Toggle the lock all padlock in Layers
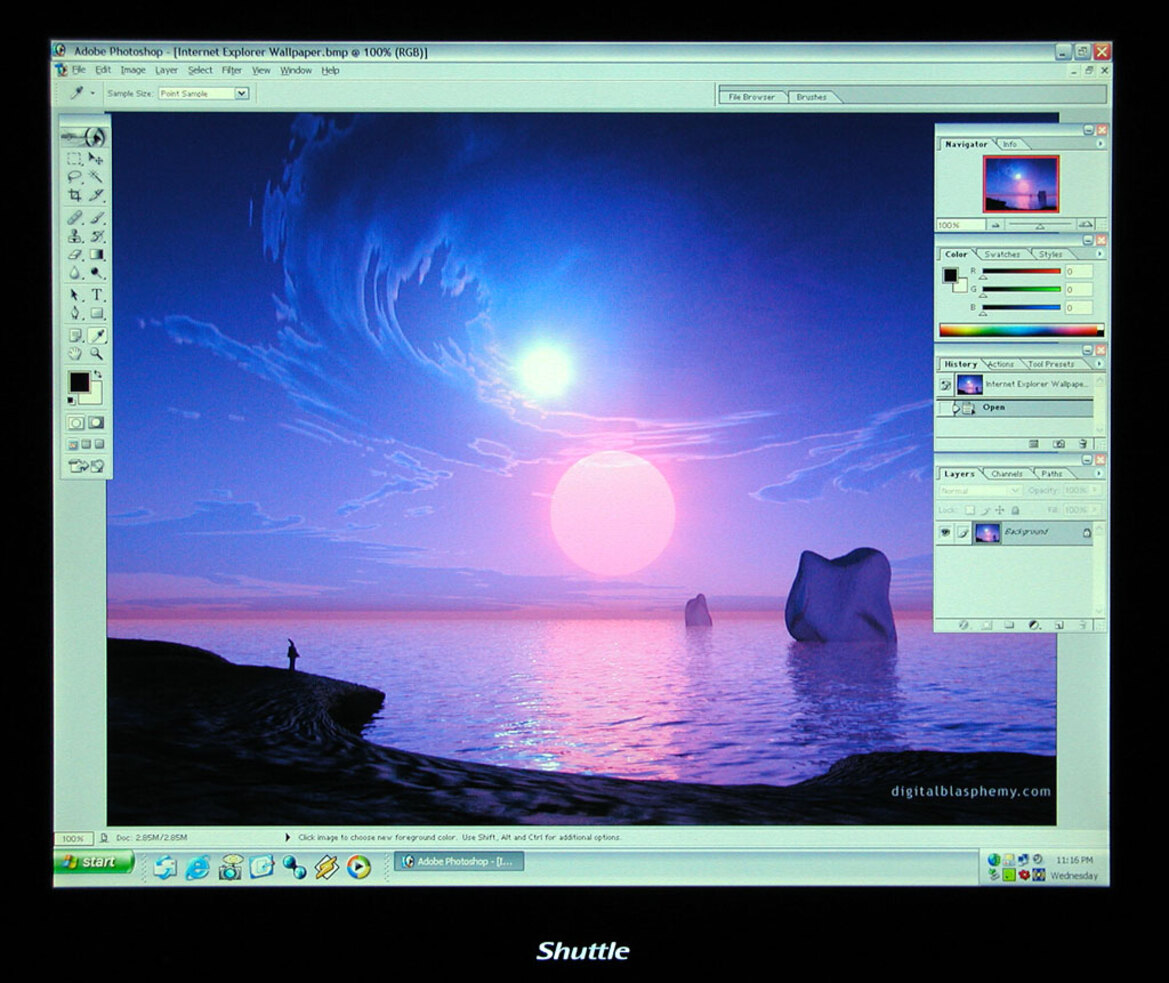 click(x=1015, y=511)
